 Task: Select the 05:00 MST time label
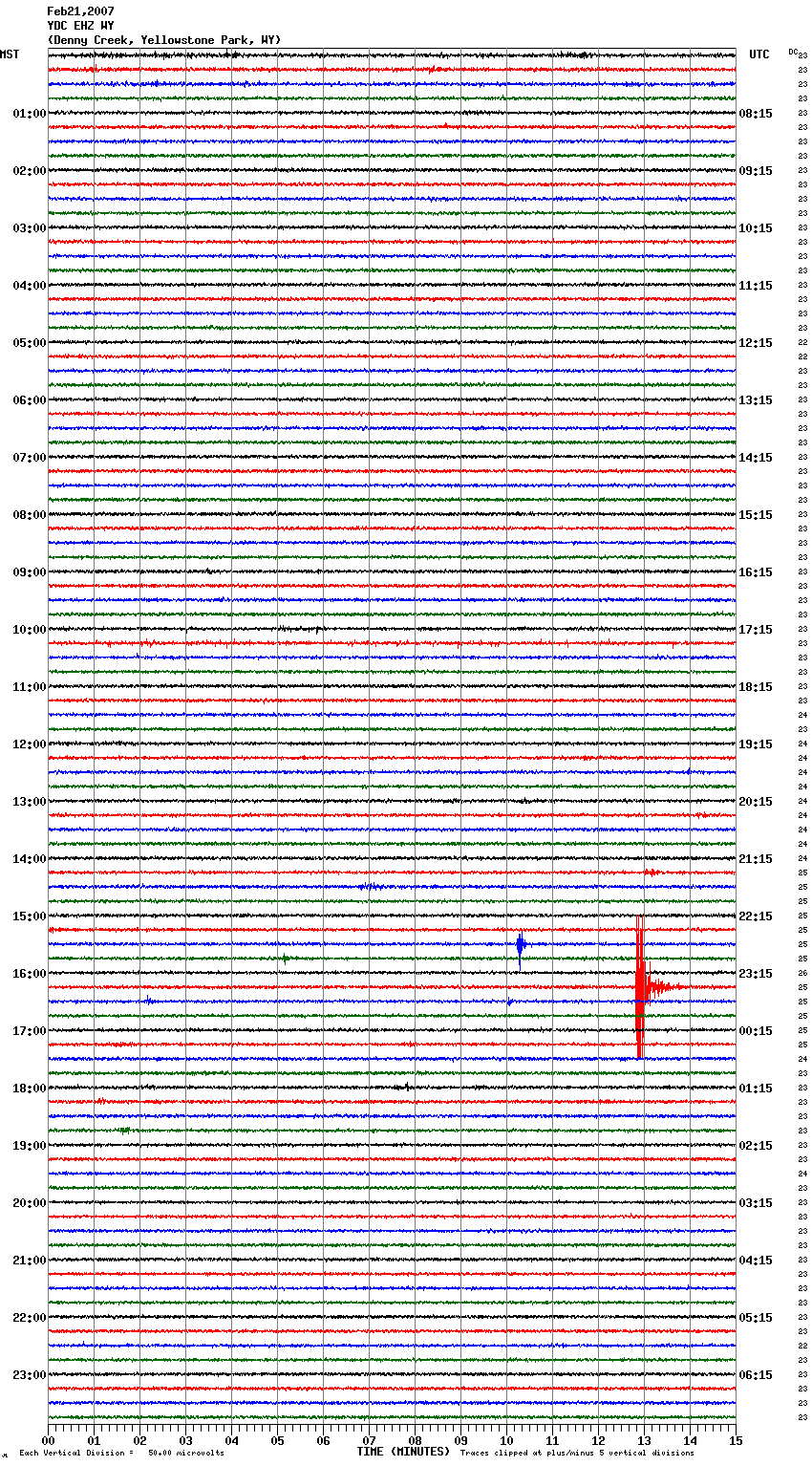click(29, 343)
